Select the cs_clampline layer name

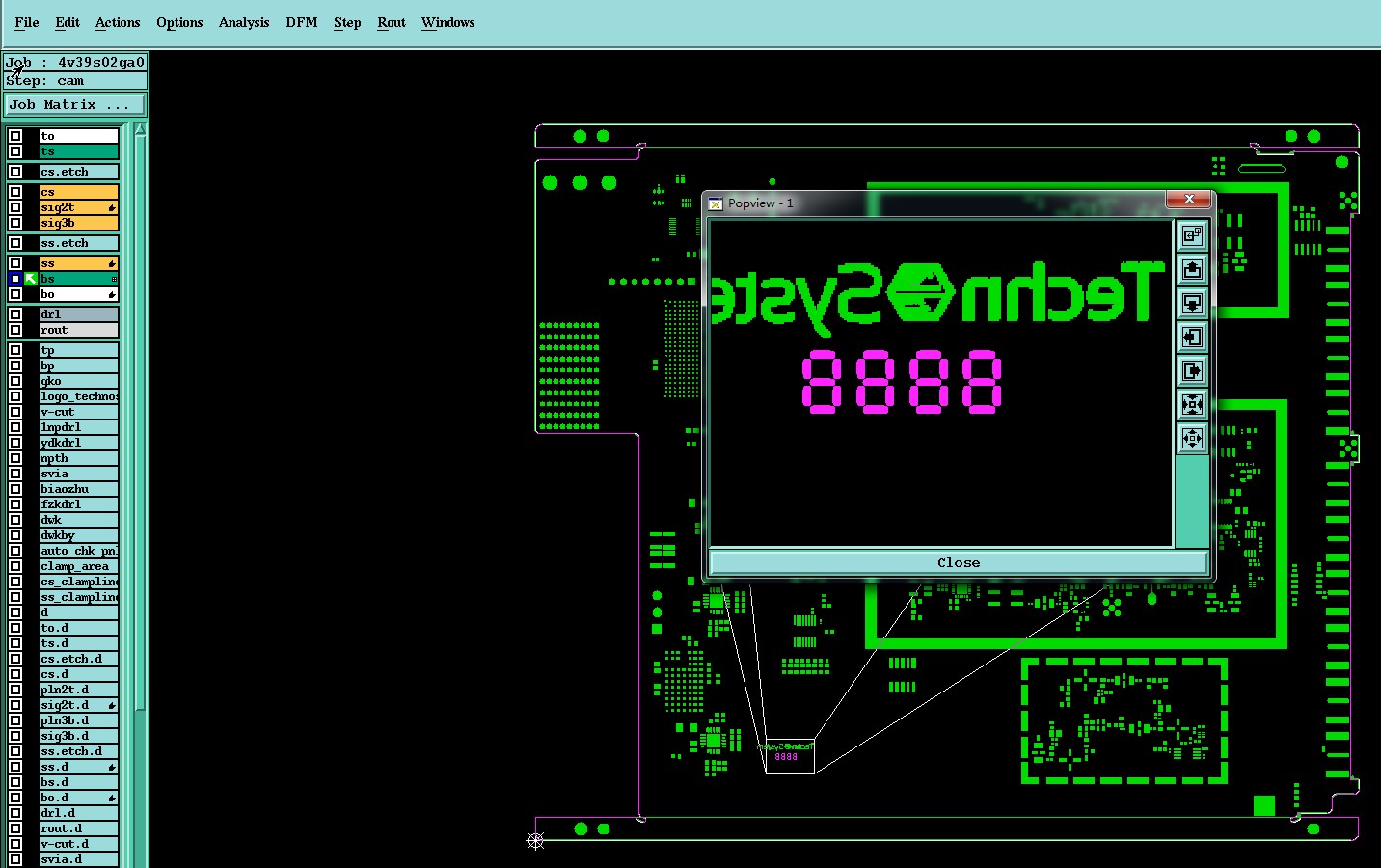pyautogui.click(x=78, y=582)
